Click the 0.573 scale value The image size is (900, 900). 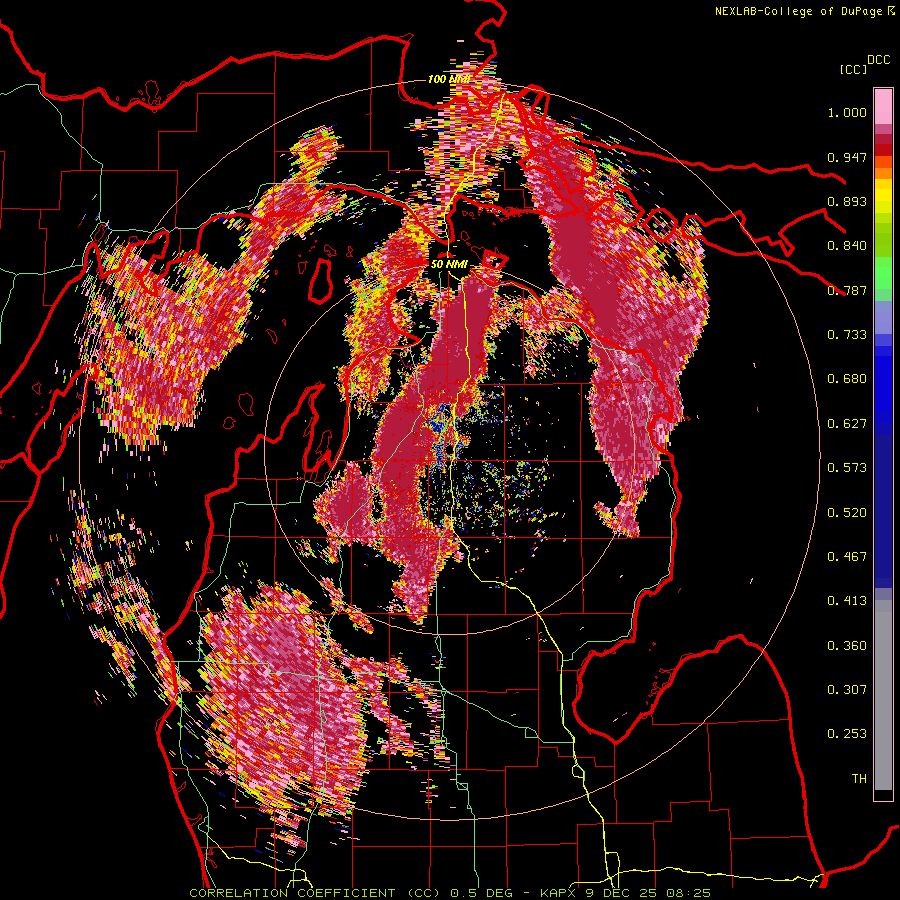tap(847, 468)
